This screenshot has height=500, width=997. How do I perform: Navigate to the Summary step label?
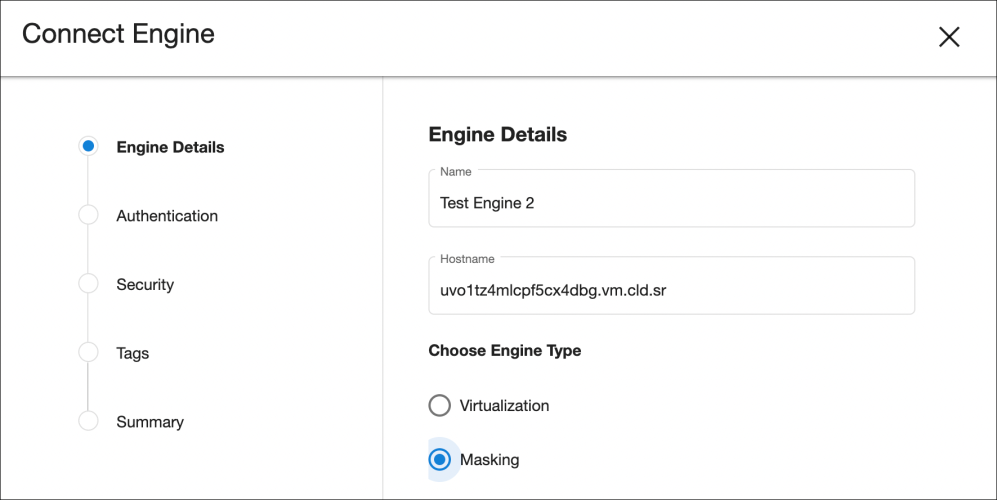click(x=150, y=422)
